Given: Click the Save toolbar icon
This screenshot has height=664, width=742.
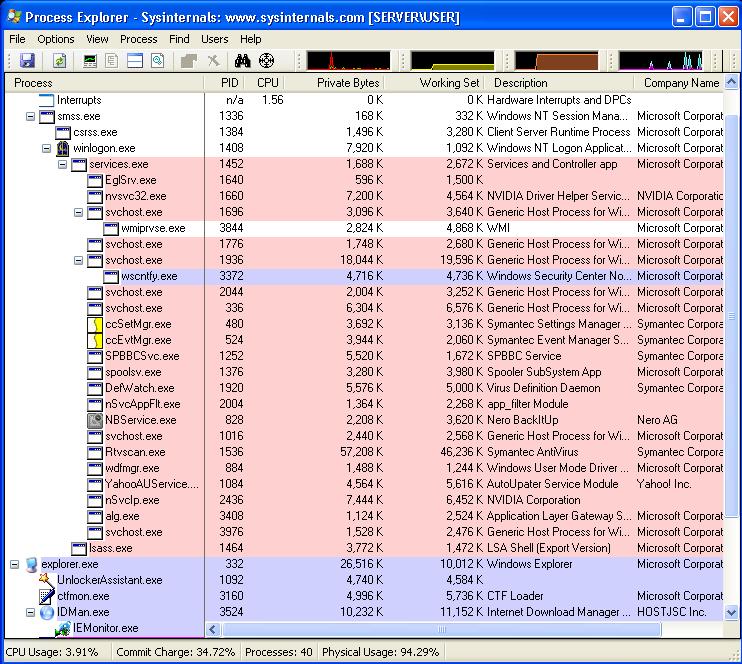Looking at the screenshot, I should pyautogui.click(x=27, y=61).
